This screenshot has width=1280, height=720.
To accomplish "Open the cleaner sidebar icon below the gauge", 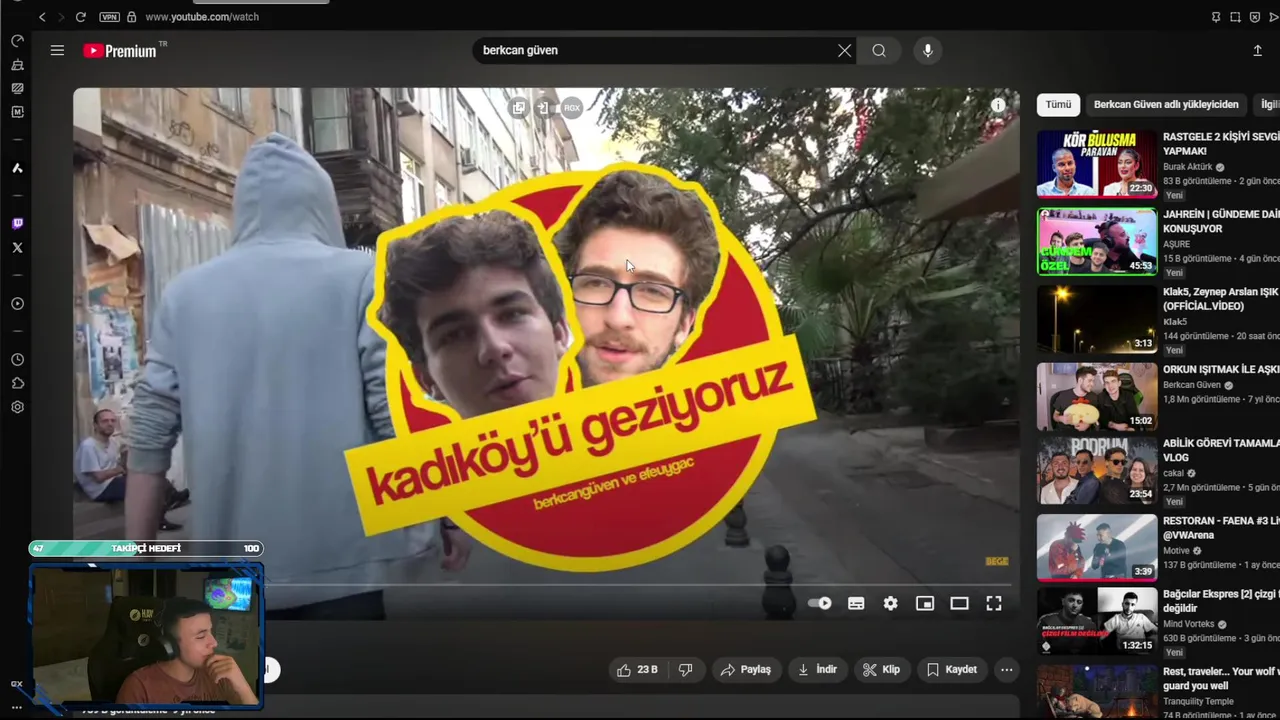I will (x=17, y=65).
